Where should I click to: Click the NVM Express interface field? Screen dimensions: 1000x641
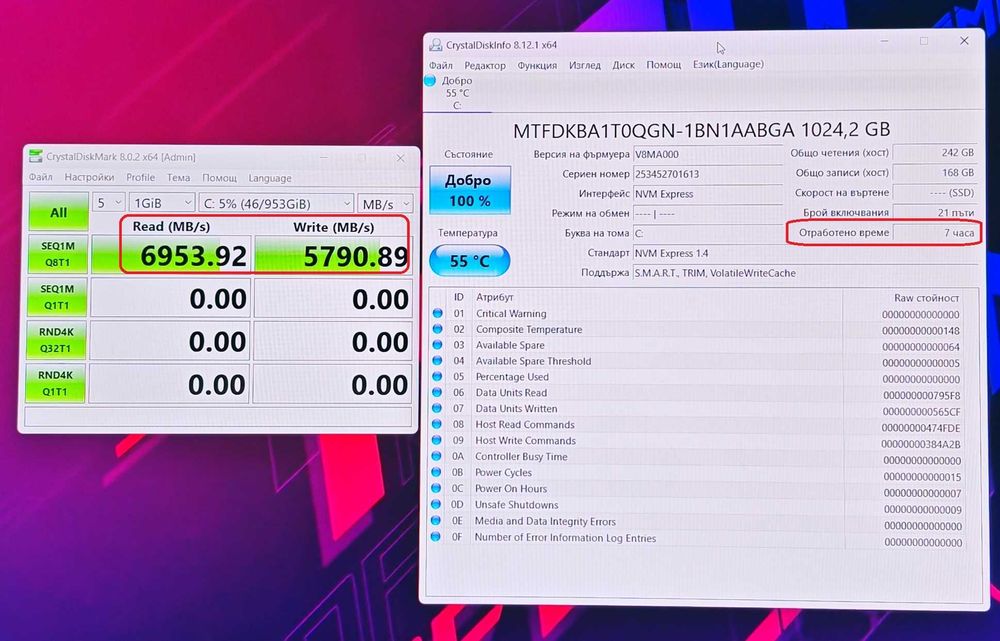[707, 194]
